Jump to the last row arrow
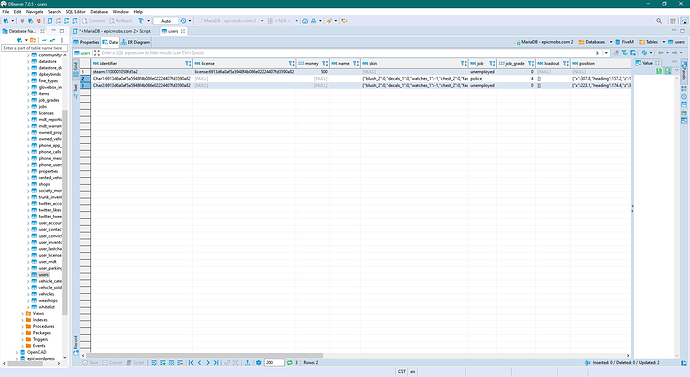This screenshot has width=690, height=377. (216, 362)
